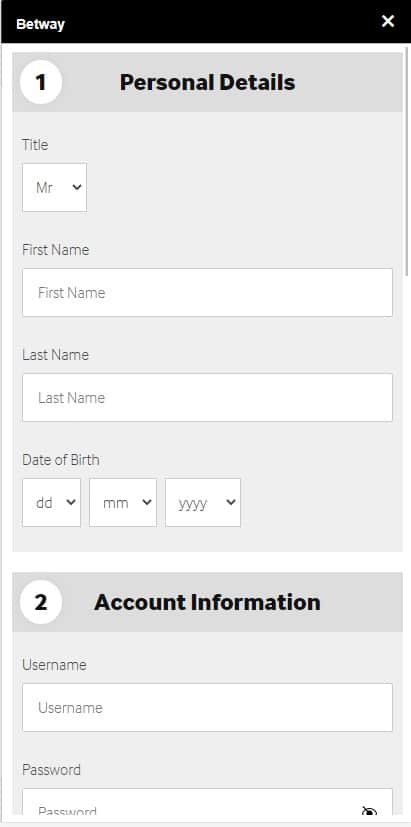Click the Betway title text
The height and width of the screenshot is (827, 411).
click(x=41, y=24)
